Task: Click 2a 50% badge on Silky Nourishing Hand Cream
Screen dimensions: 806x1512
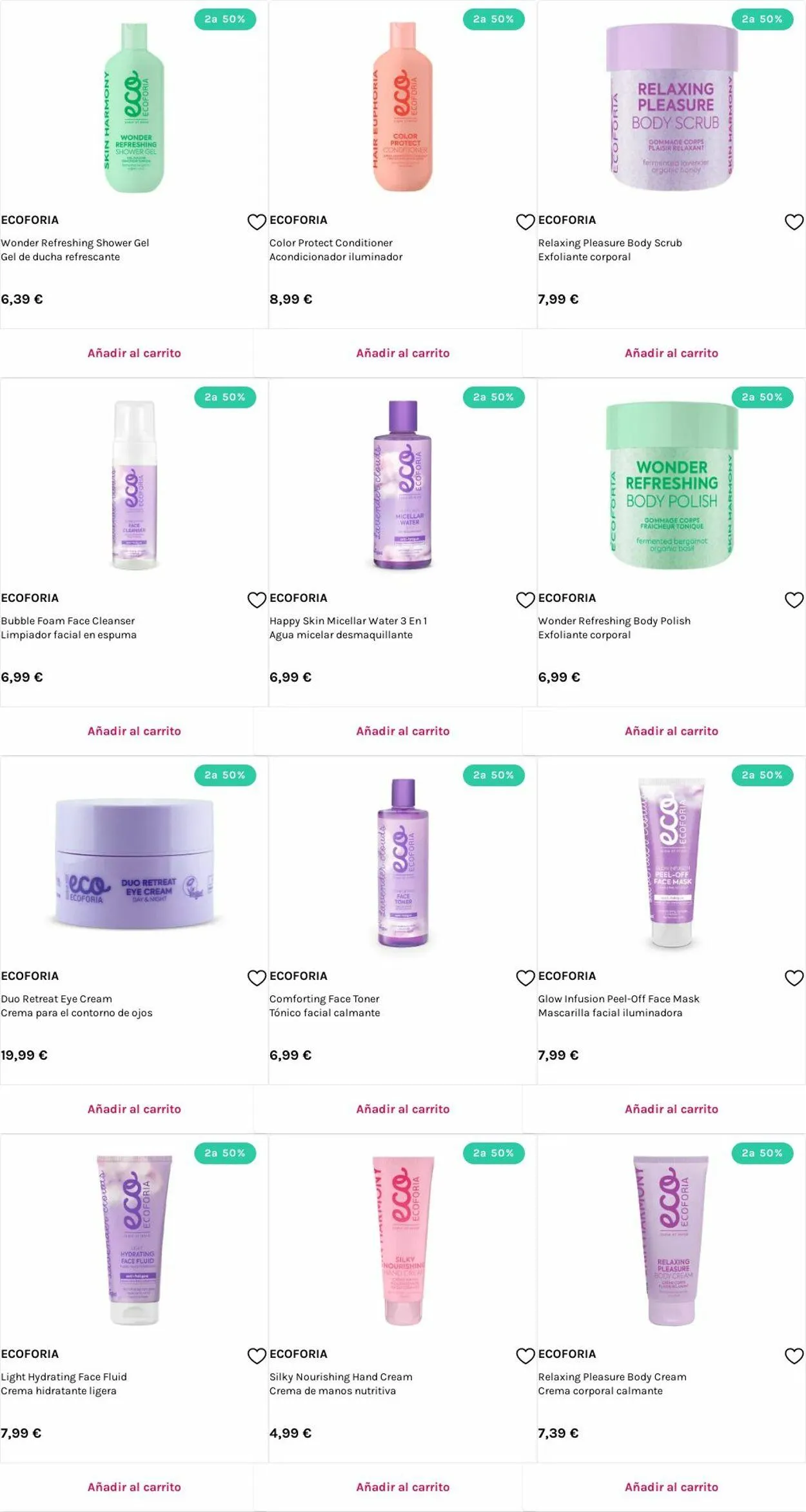Action: (x=493, y=1153)
